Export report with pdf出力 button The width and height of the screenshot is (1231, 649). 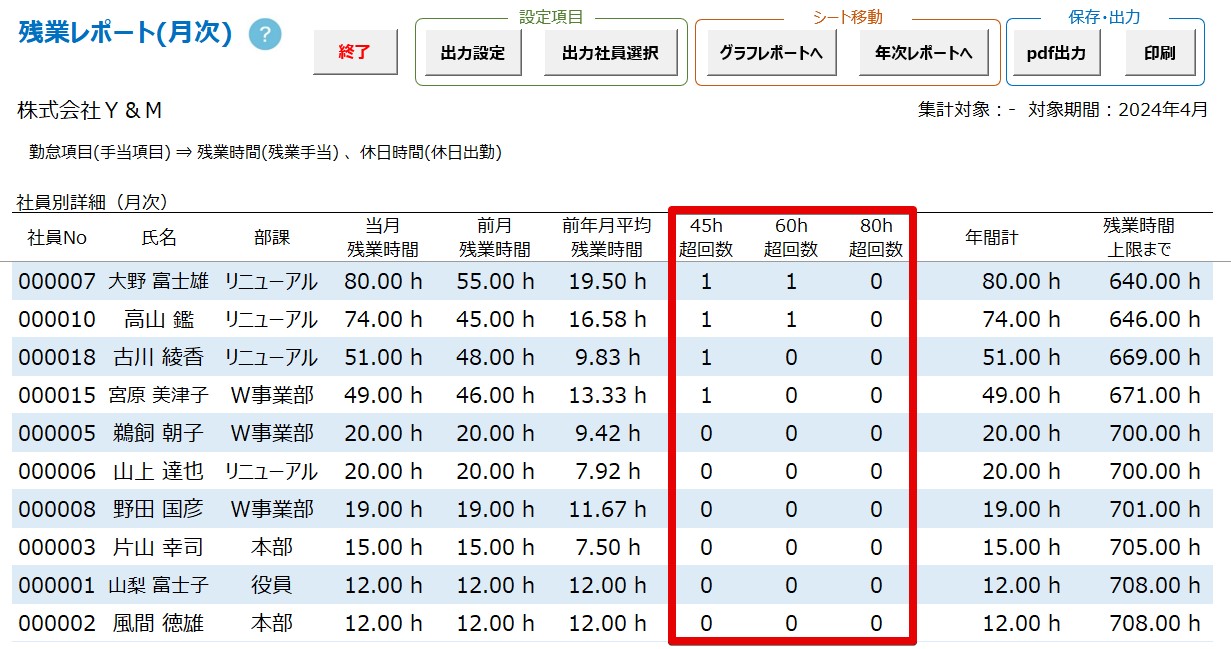click(1056, 53)
